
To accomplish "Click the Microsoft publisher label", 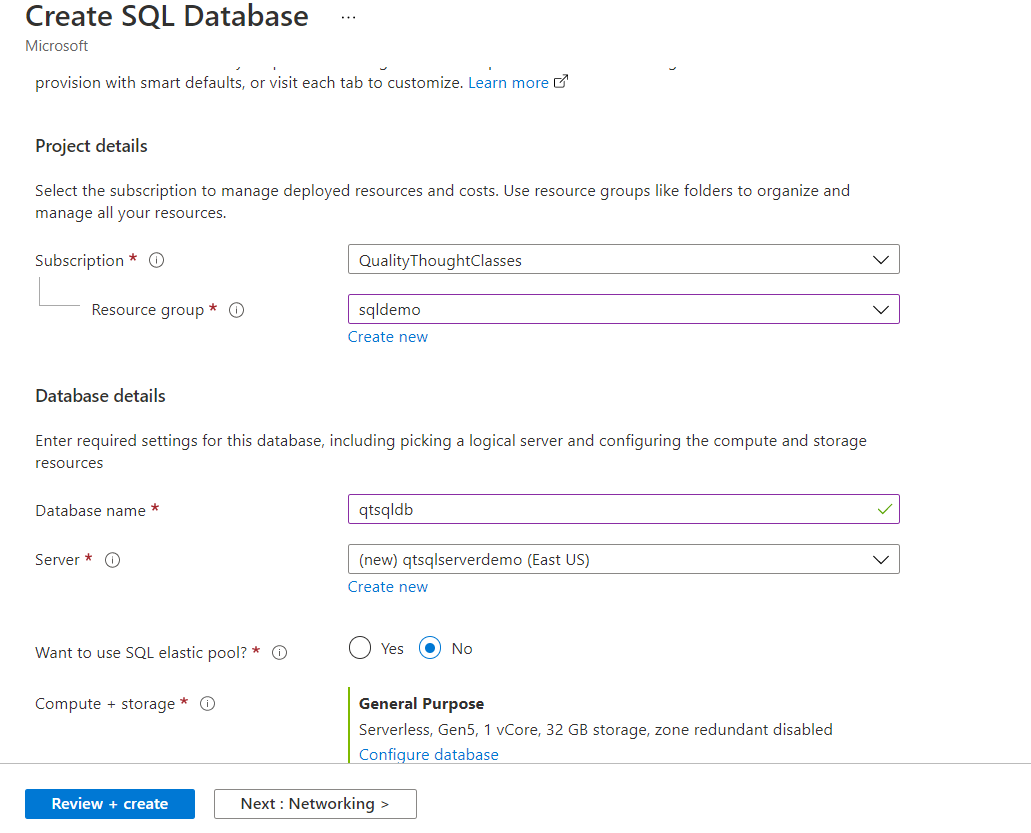I will [57, 46].
